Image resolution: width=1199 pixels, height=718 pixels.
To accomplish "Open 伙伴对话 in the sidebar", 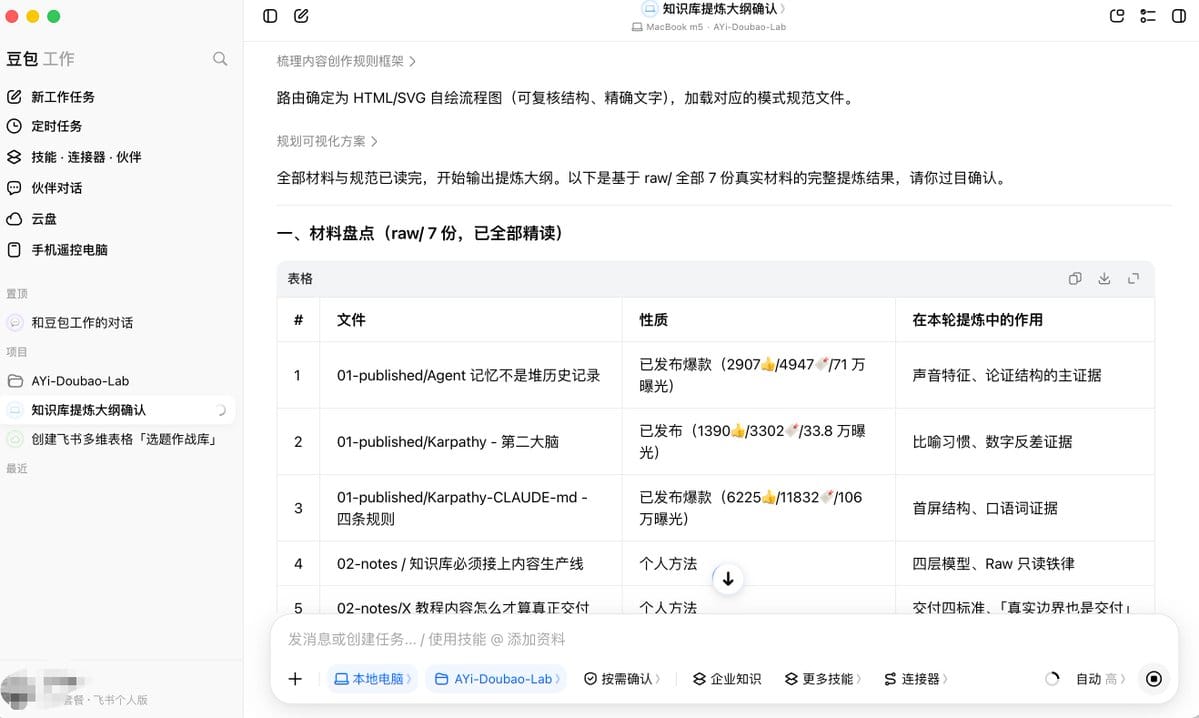I will tap(57, 188).
